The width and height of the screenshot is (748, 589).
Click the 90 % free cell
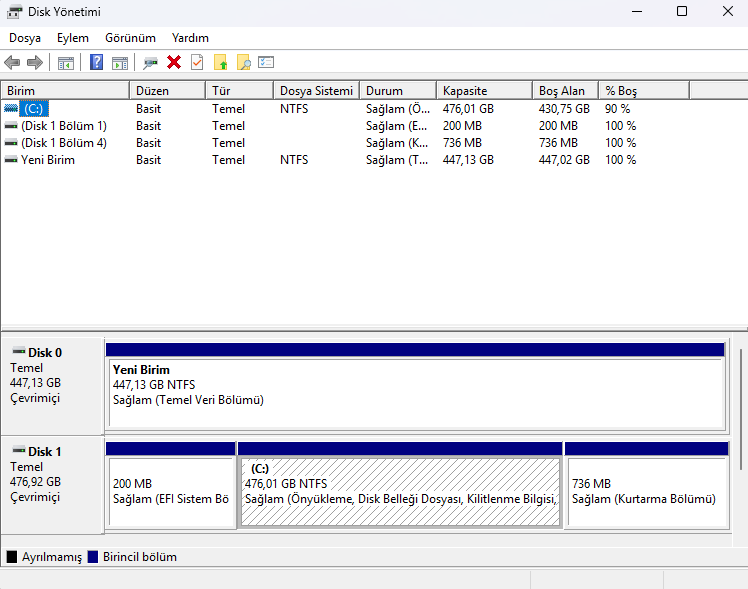click(617, 109)
